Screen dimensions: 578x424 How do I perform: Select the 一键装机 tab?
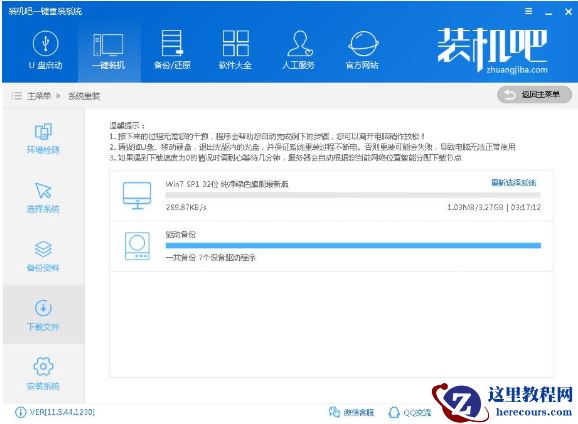109,52
